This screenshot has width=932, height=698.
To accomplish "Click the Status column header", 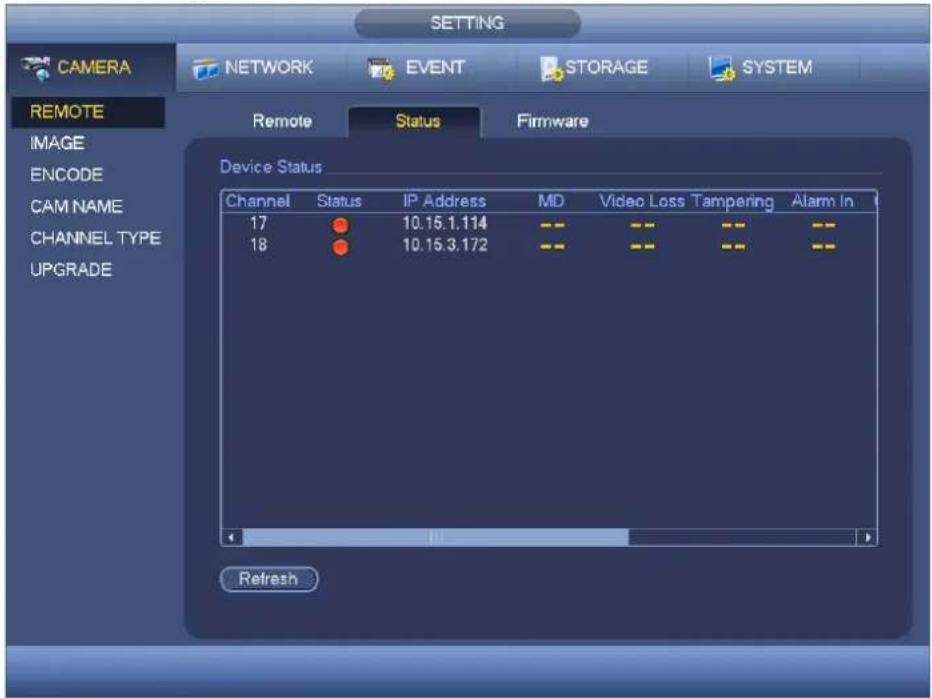I will pyautogui.click(x=339, y=201).
